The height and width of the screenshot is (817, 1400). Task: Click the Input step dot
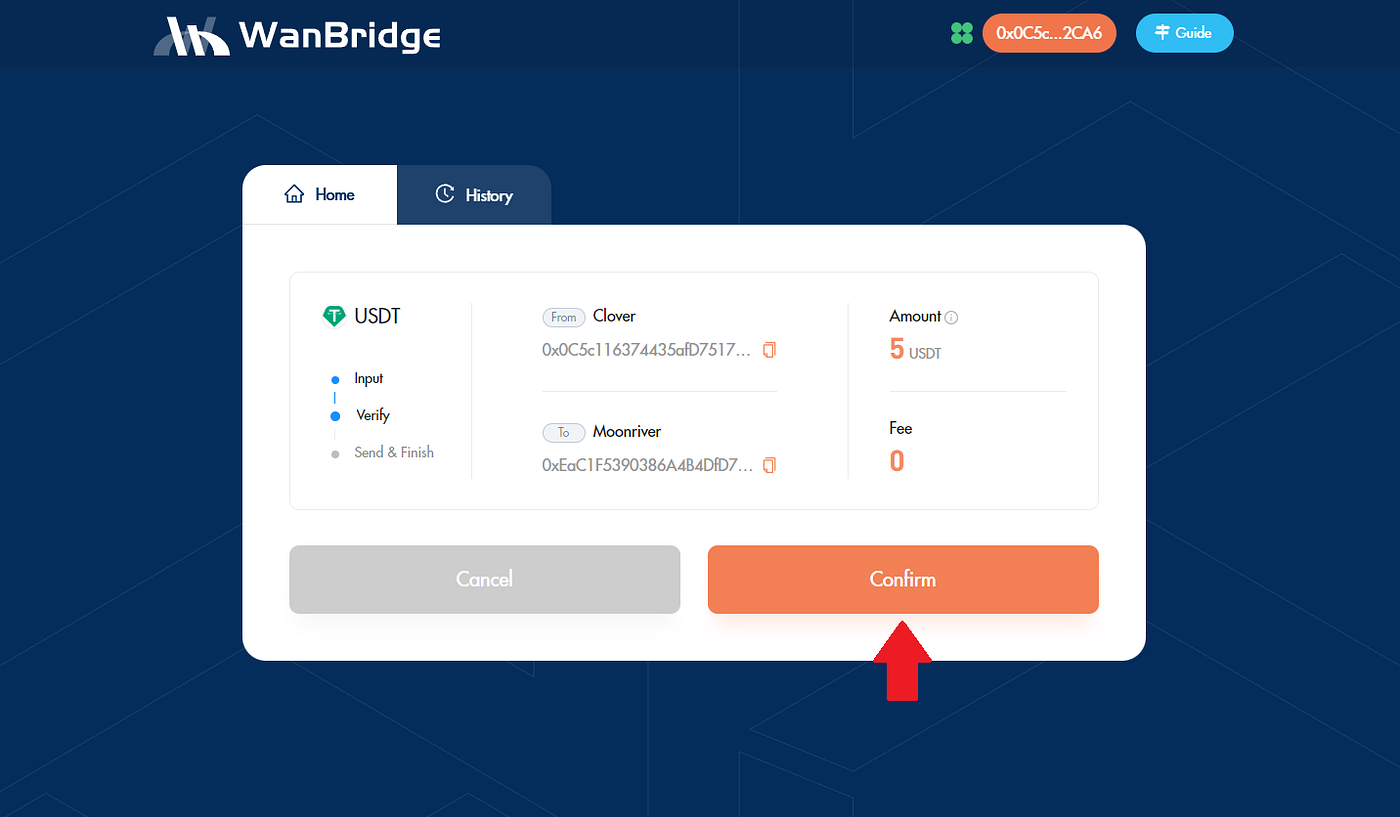pyautogui.click(x=335, y=380)
